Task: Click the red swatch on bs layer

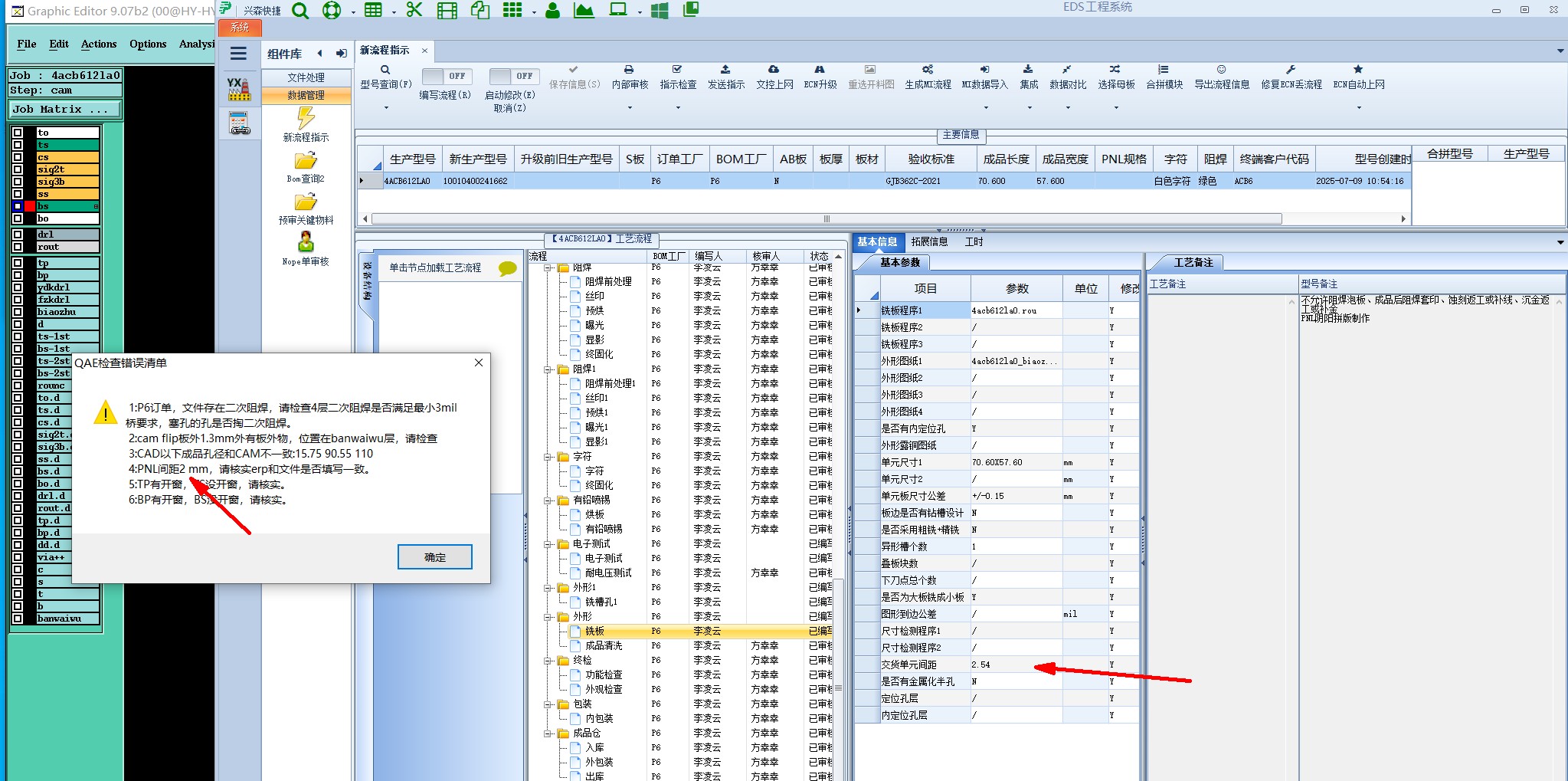Action: pyautogui.click(x=30, y=206)
